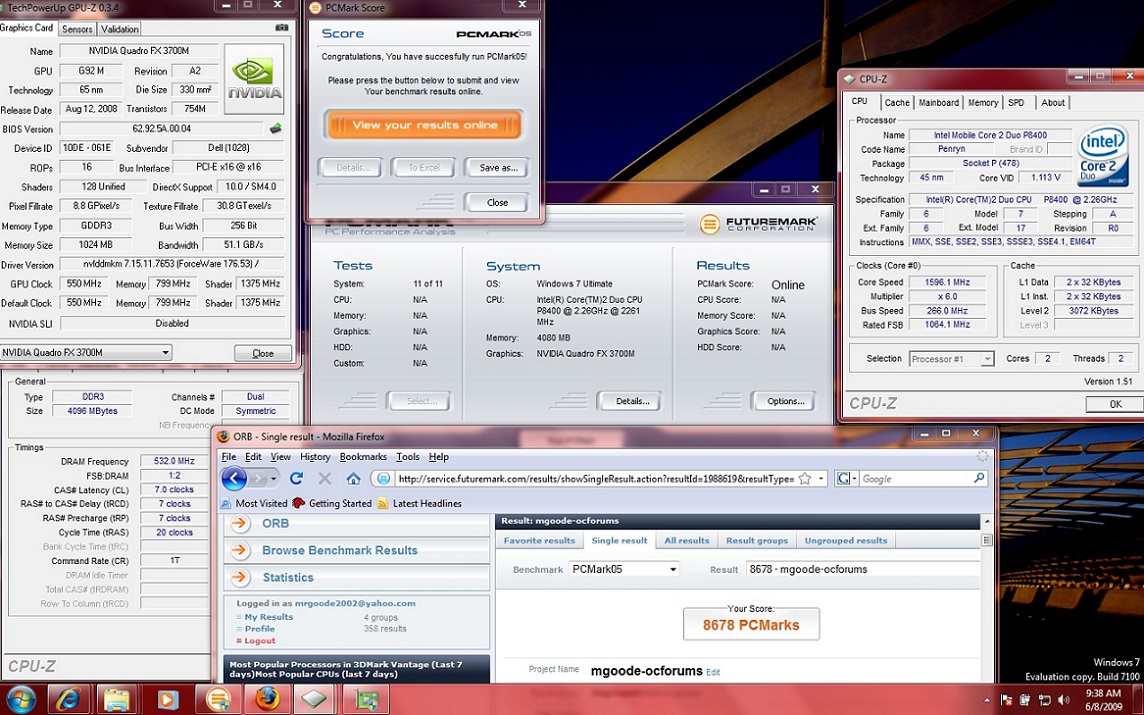Screen dimensions: 1144x715
Task: Open Firefox Tools menu
Action: point(407,457)
